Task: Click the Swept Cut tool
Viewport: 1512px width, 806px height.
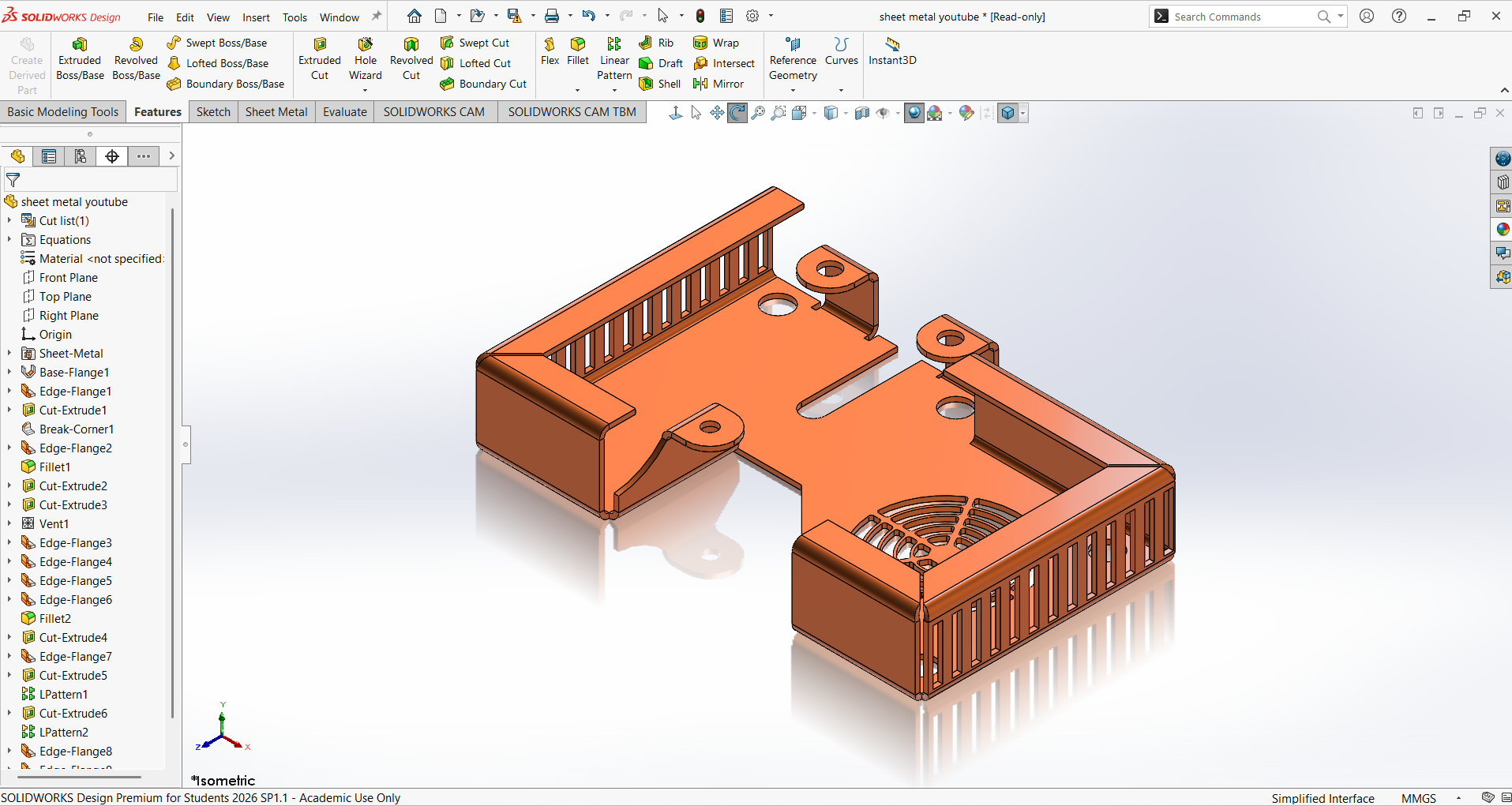Action: [475, 43]
